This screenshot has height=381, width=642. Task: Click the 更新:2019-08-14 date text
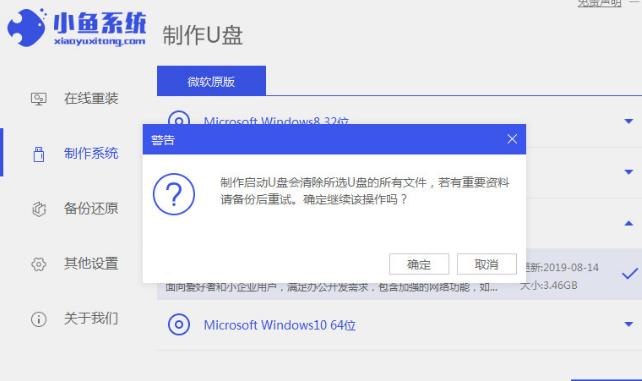tap(563, 268)
